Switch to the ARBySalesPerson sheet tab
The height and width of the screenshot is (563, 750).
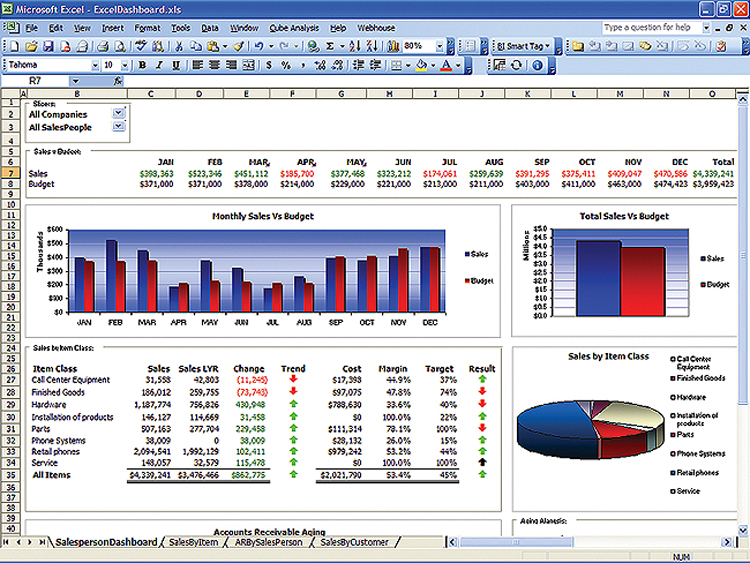[x=268, y=542]
